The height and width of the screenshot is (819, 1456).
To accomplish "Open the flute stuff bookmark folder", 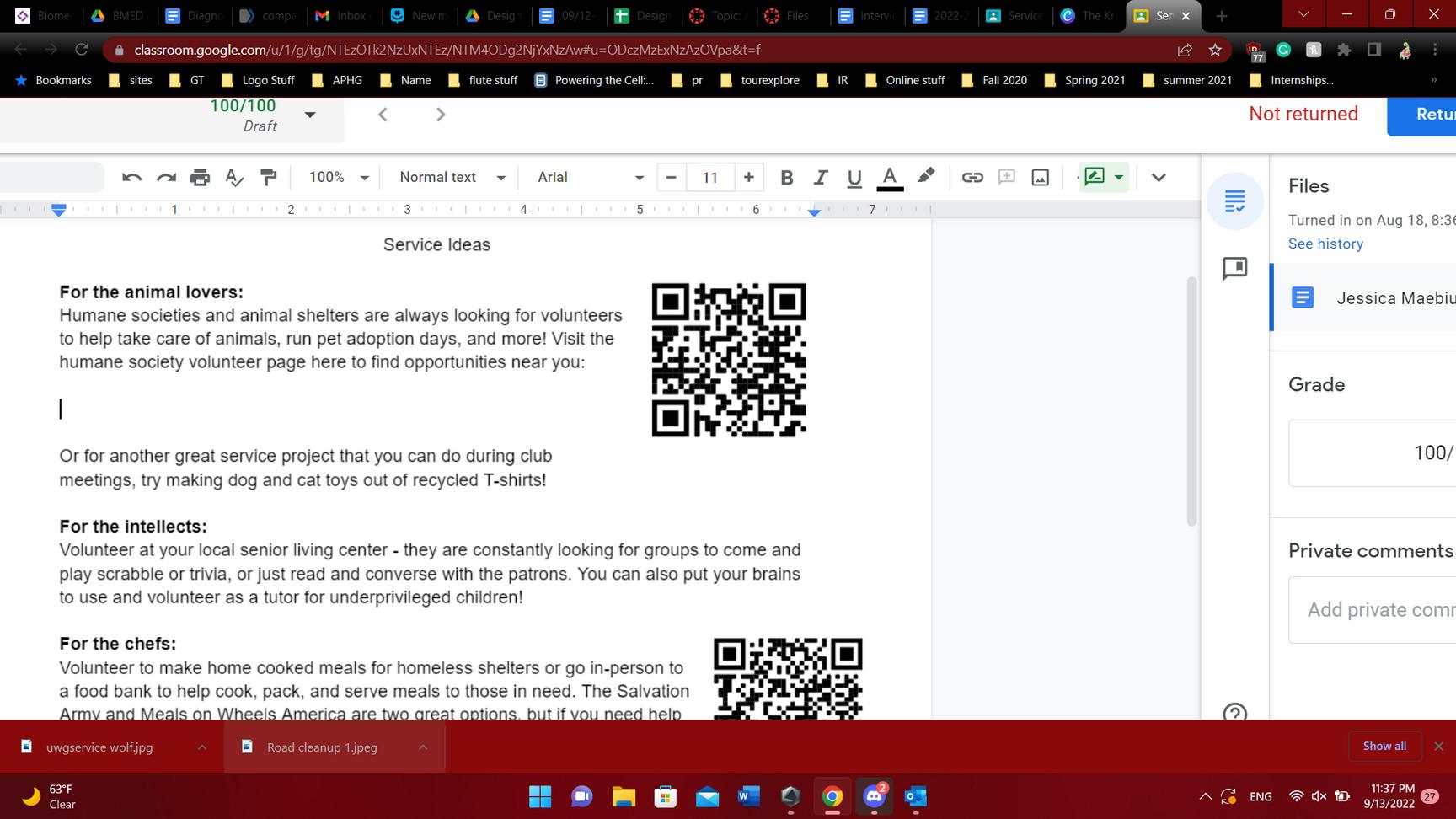I will (x=483, y=80).
